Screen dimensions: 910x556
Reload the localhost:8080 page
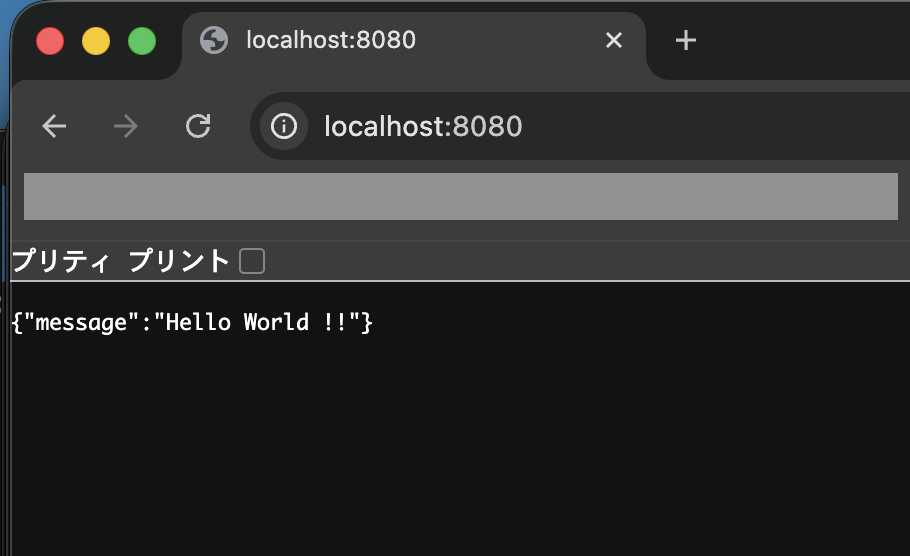click(198, 126)
